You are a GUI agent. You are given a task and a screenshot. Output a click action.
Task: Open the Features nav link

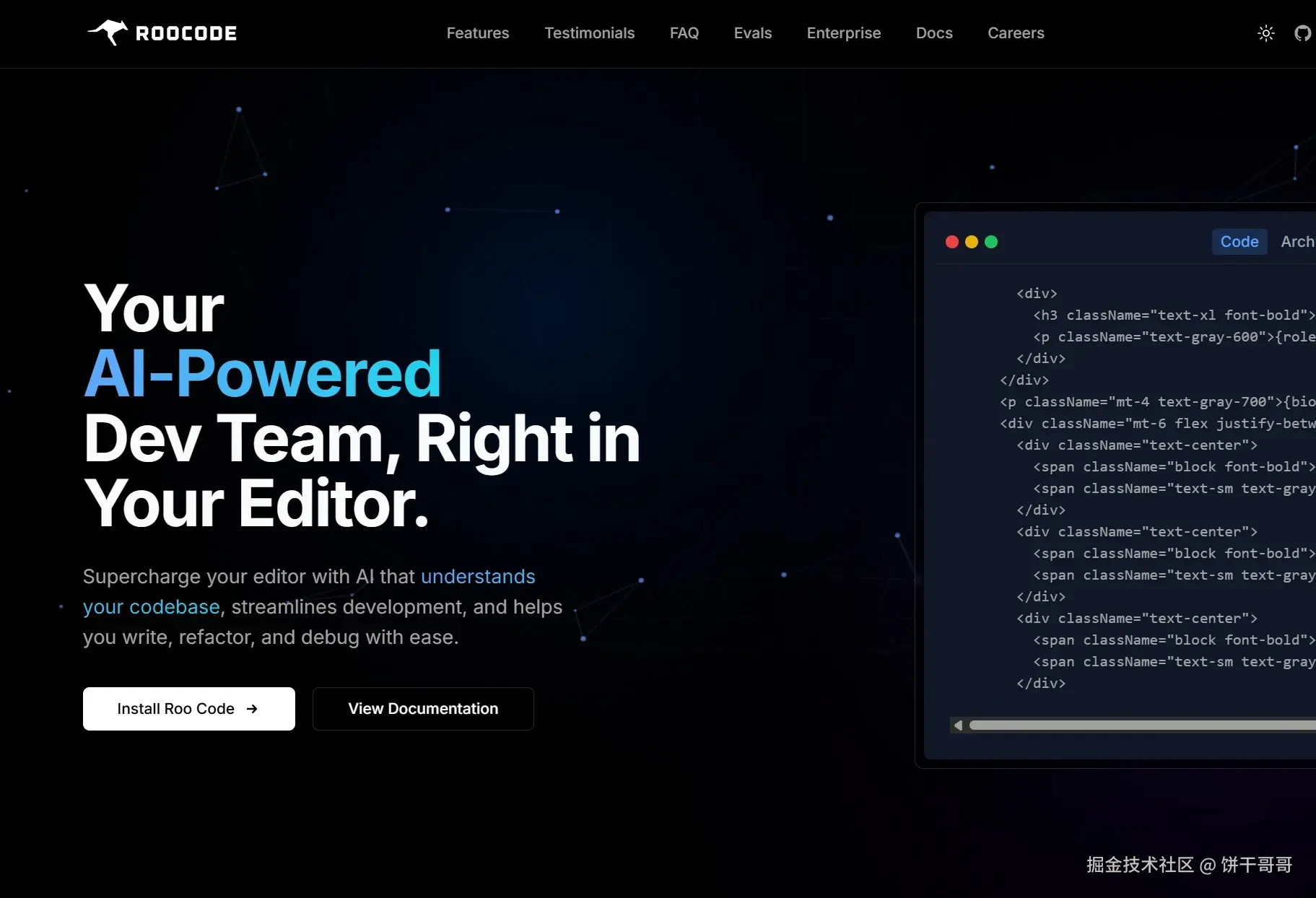click(478, 33)
